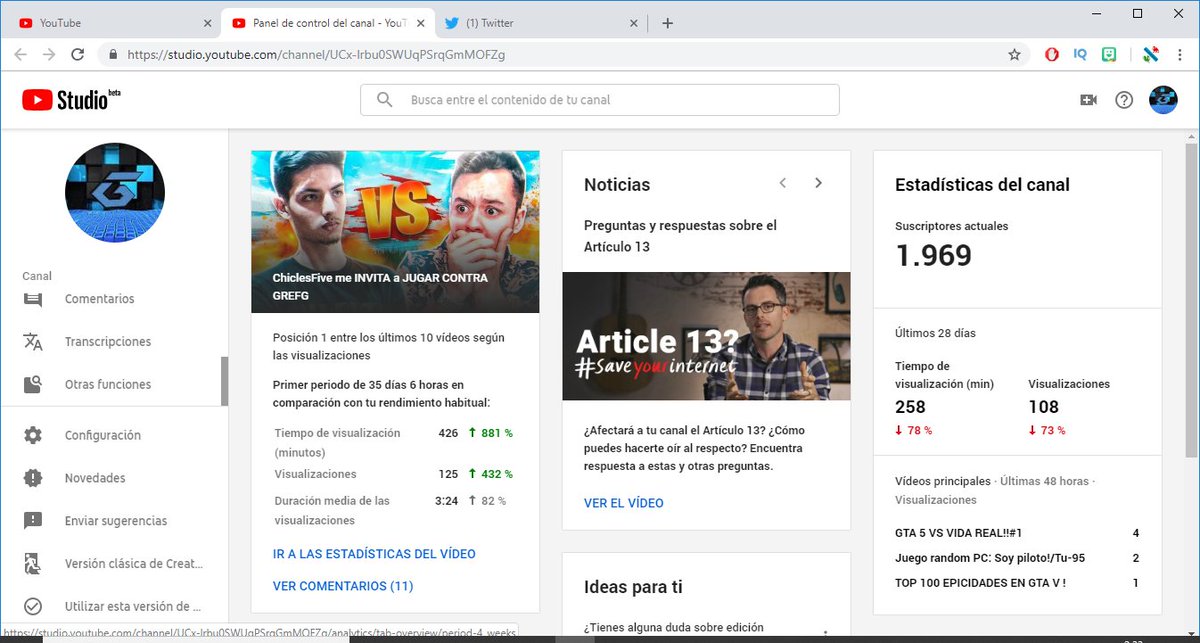Close the Twitter tab
This screenshot has height=643, width=1200.
click(x=632, y=23)
